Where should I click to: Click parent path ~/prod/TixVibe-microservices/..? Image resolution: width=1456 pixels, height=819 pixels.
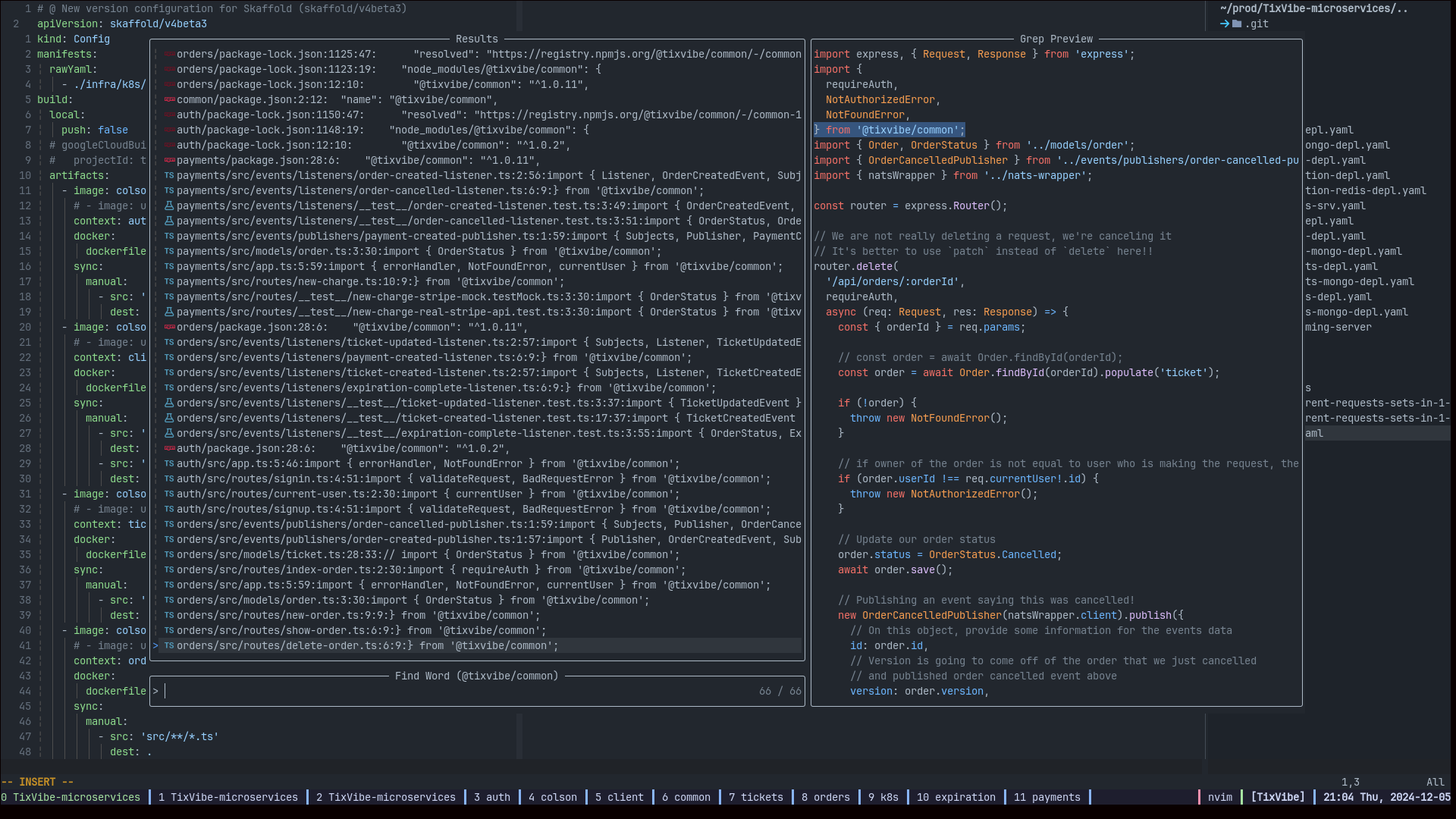pyautogui.click(x=1313, y=8)
